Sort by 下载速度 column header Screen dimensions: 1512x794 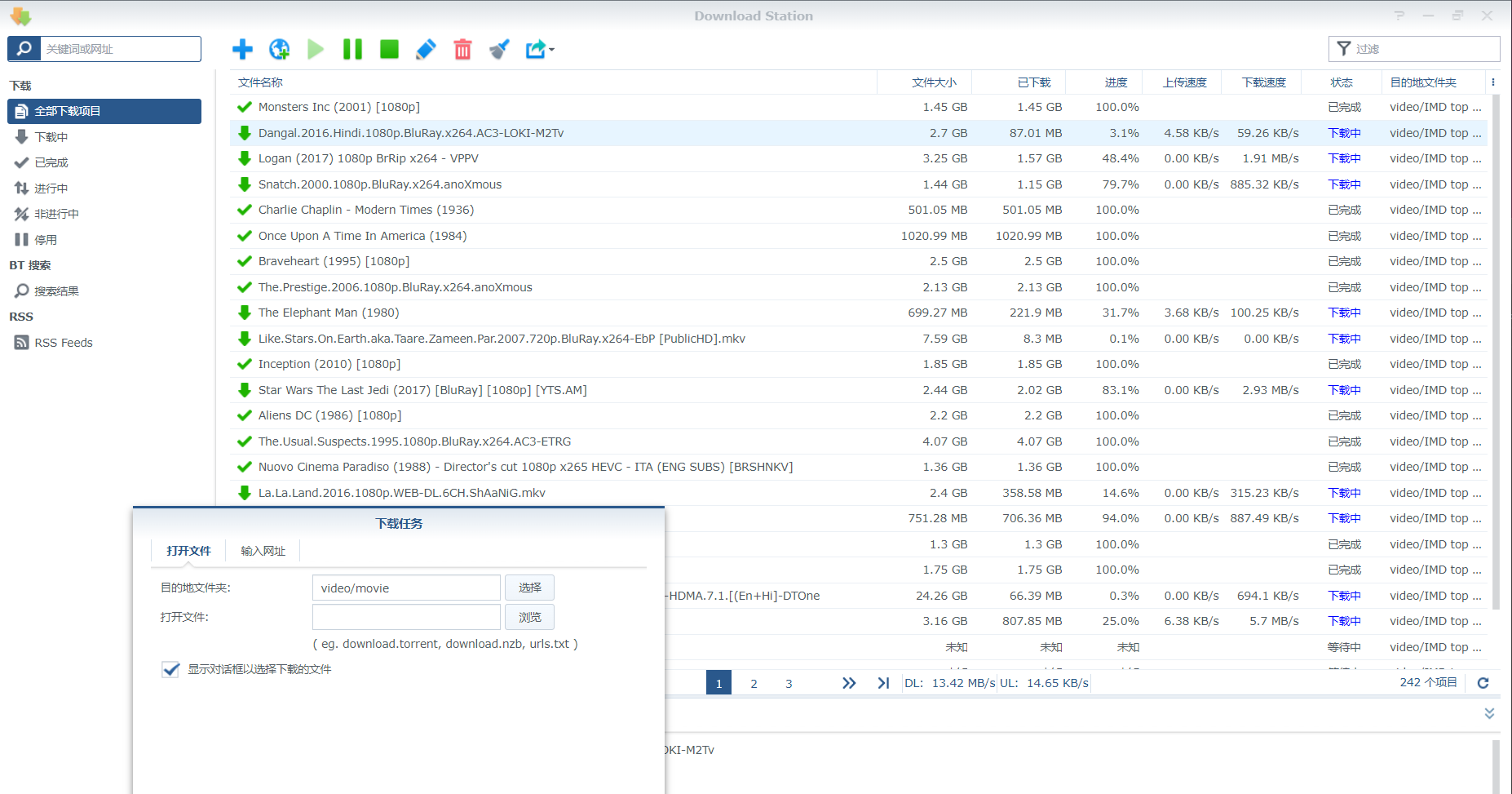click(x=1262, y=82)
